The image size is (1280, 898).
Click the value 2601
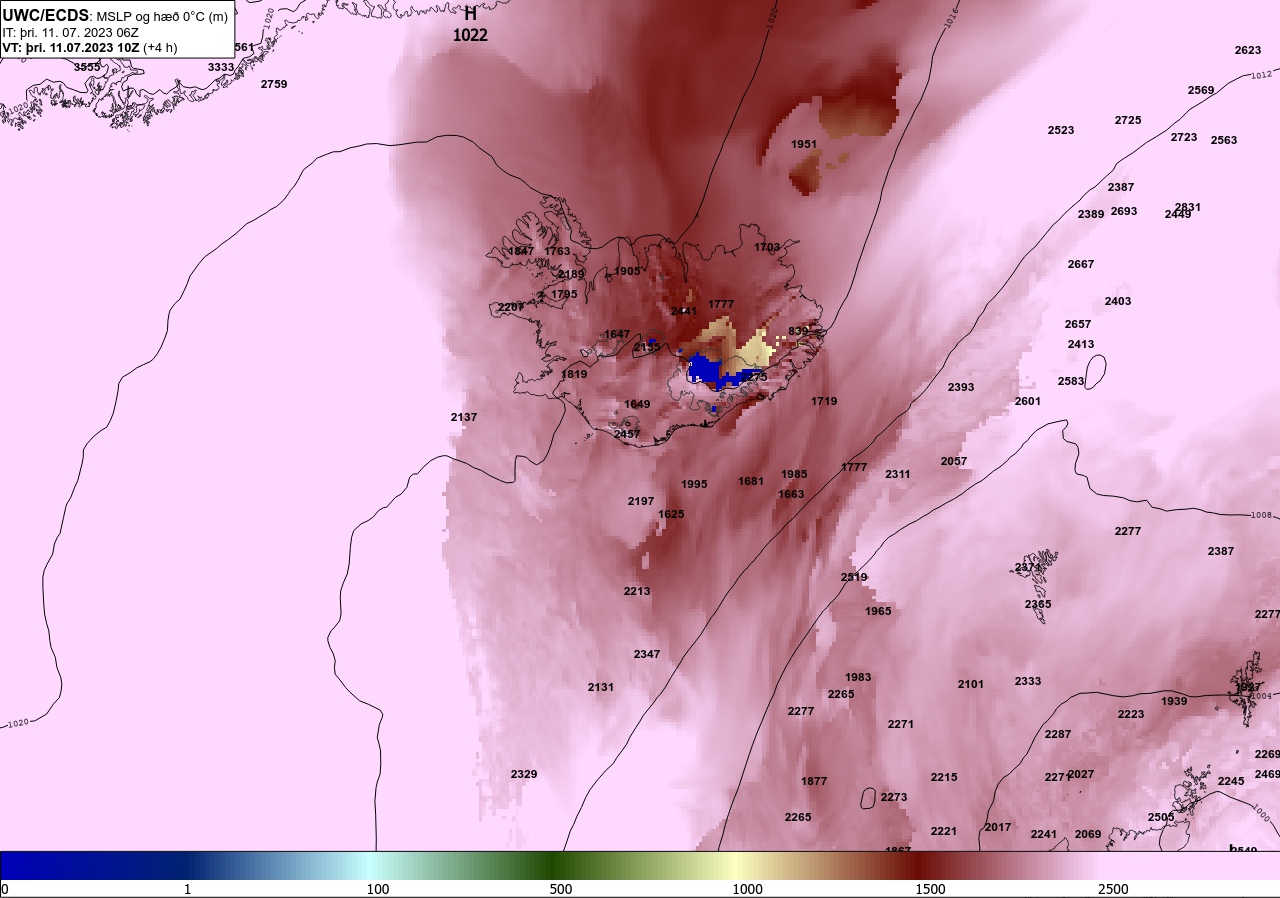[x=1028, y=401]
